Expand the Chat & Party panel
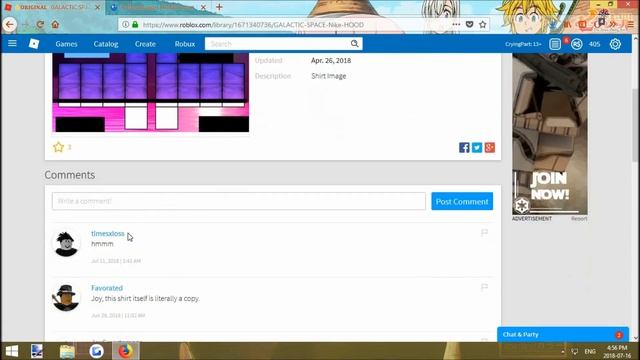 pos(563,335)
